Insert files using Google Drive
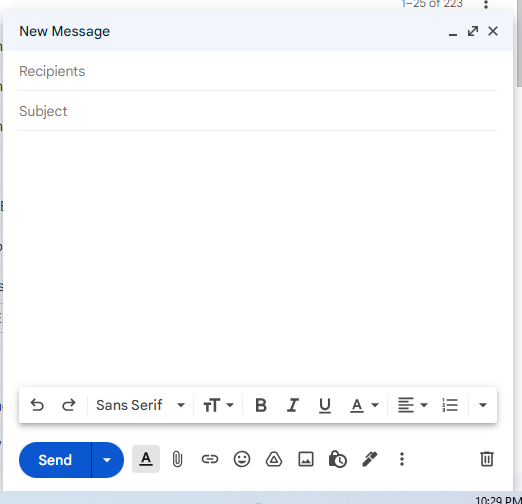This screenshot has width=522, height=504. tap(274, 459)
